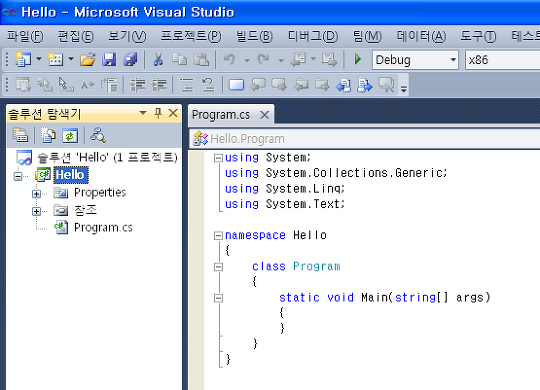Screen dimensions: 540x390
Task: Click the Add New Item icon
Action: coord(55,60)
